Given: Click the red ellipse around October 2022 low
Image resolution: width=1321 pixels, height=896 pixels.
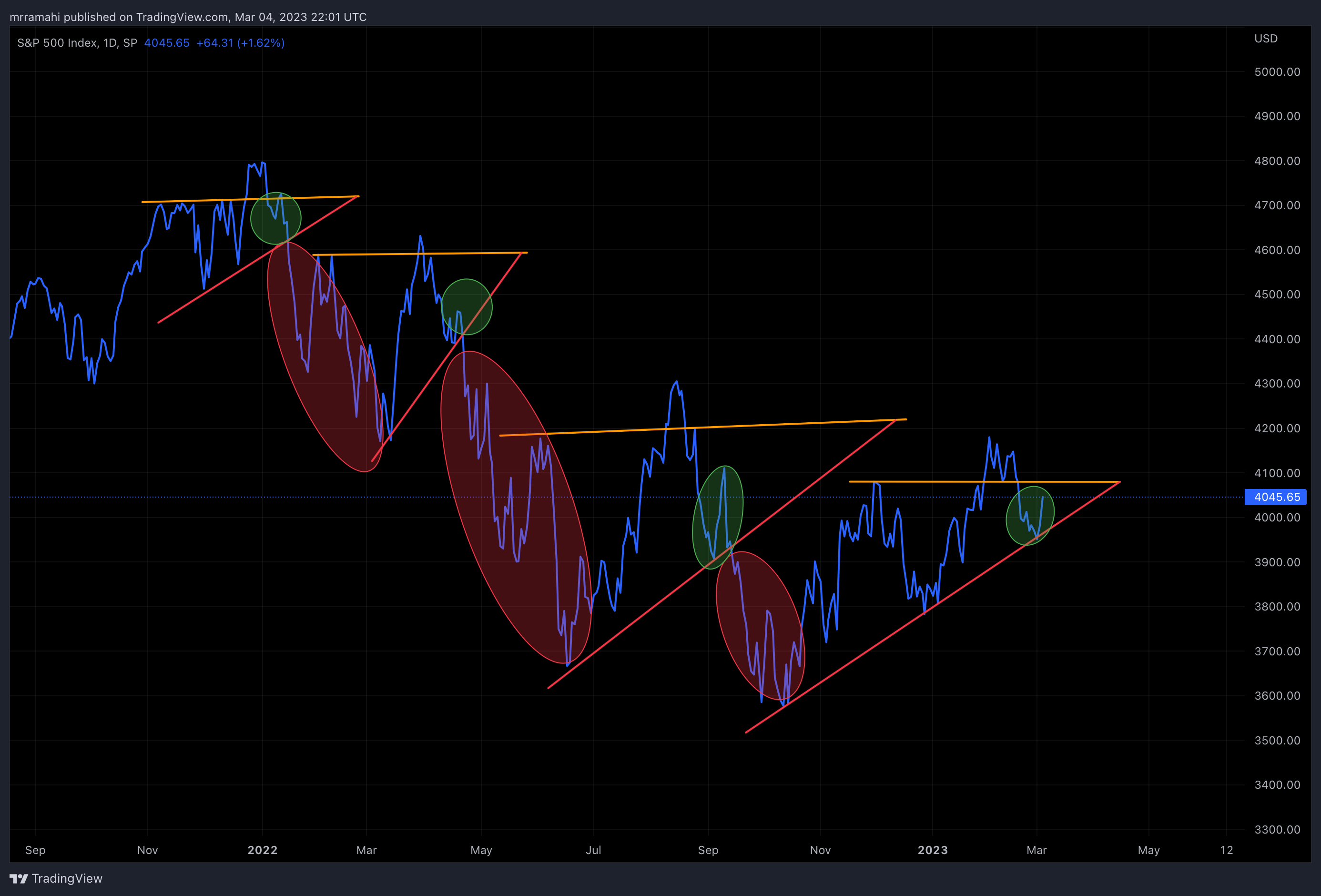Looking at the screenshot, I should point(760,625).
